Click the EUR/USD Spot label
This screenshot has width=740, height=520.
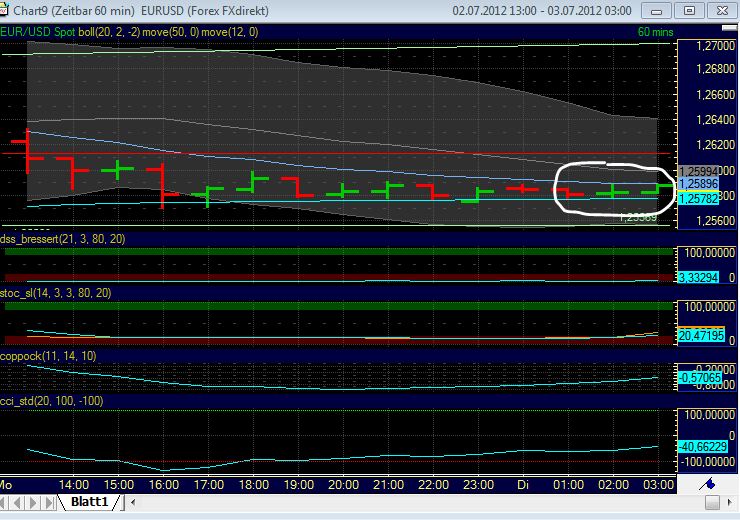37,32
